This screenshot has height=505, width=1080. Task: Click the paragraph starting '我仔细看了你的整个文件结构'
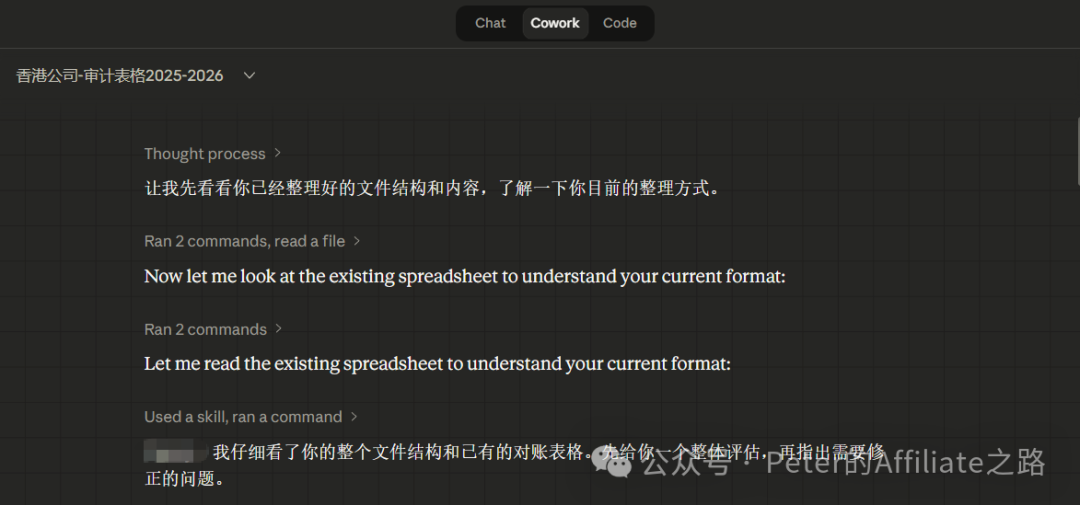514,465
